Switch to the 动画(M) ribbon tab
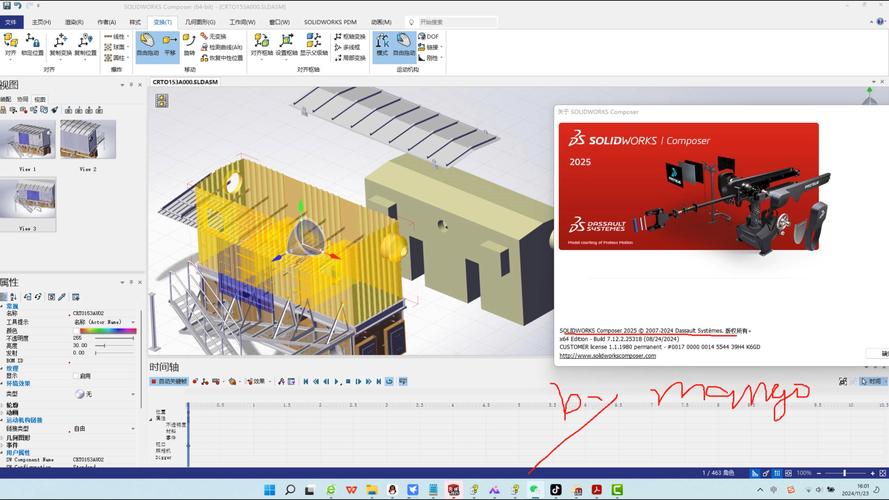Image resolution: width=889 pixels, height=500 pixels. 381,22
